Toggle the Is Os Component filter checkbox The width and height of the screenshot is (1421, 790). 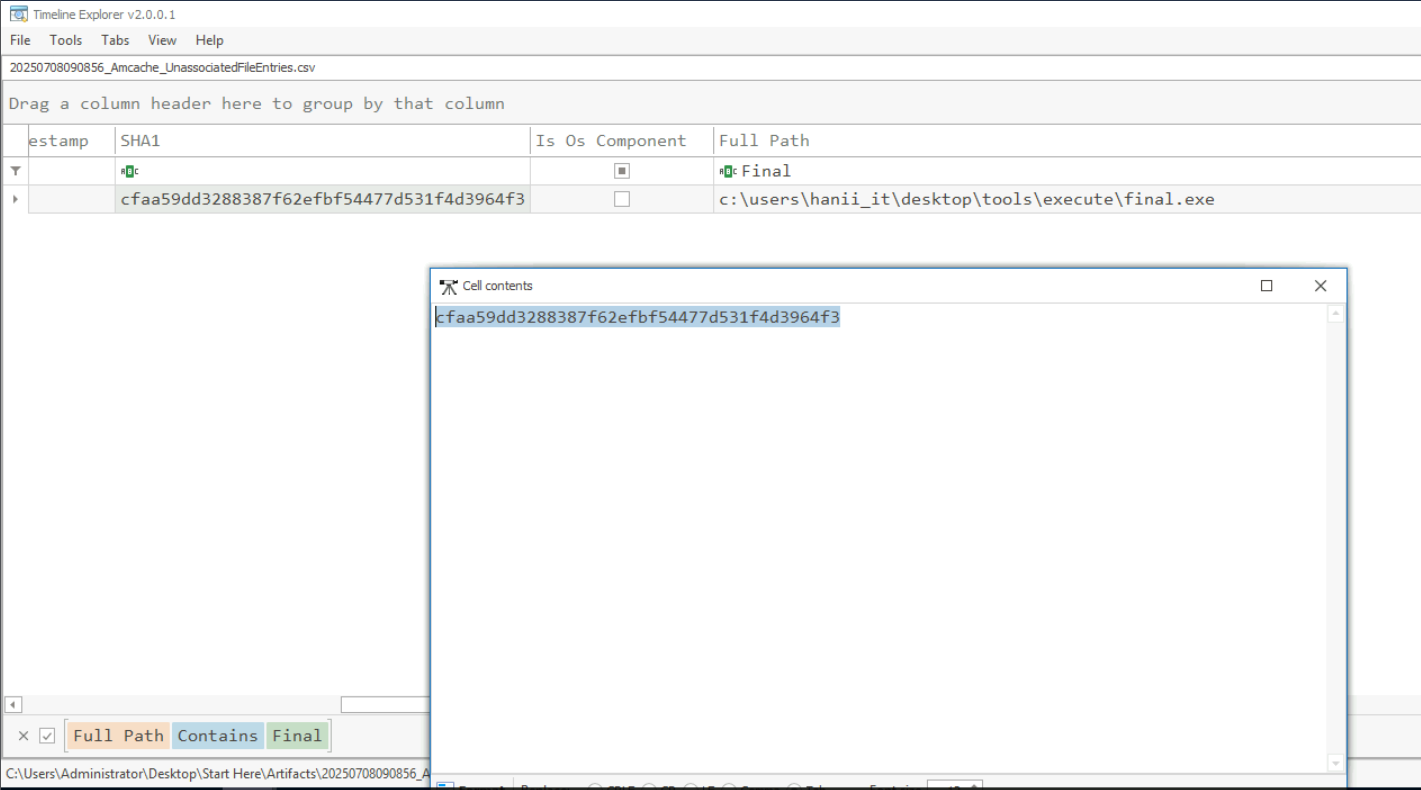click(x=622, y=171)
